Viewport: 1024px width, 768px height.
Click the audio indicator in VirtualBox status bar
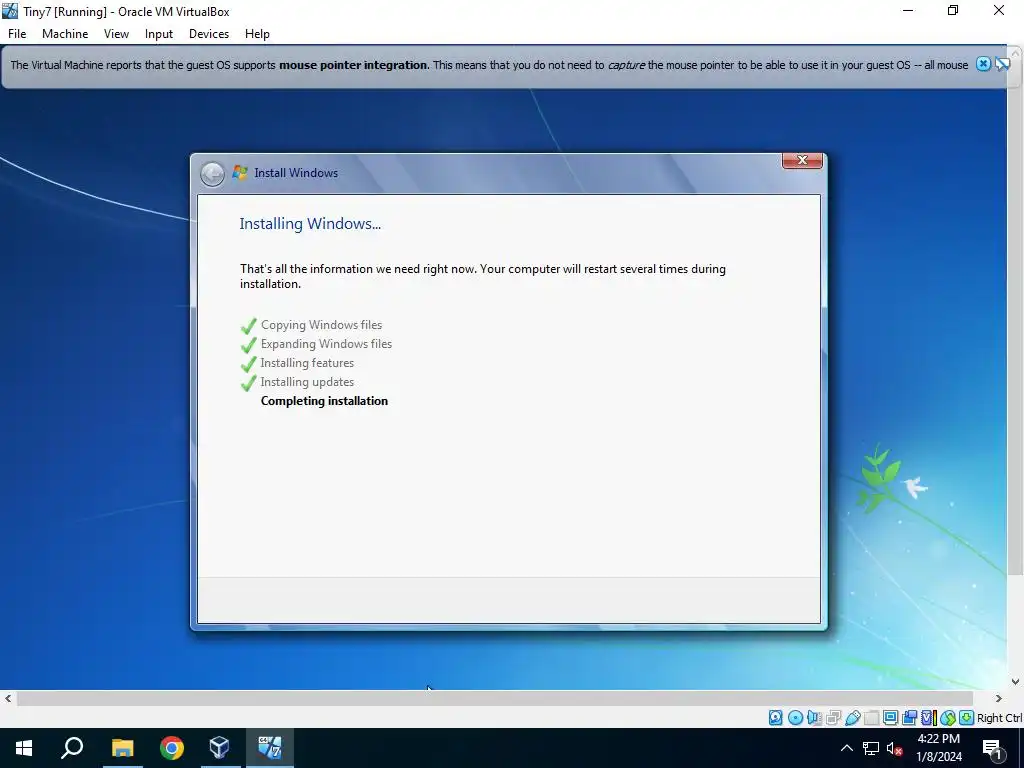(814, 718)
